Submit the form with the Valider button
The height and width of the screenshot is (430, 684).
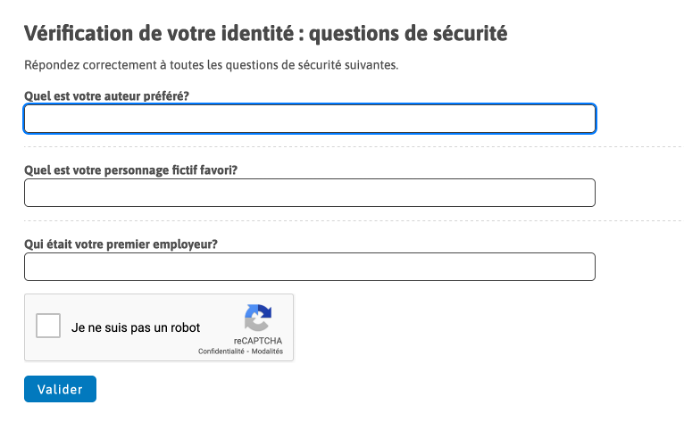60,389
